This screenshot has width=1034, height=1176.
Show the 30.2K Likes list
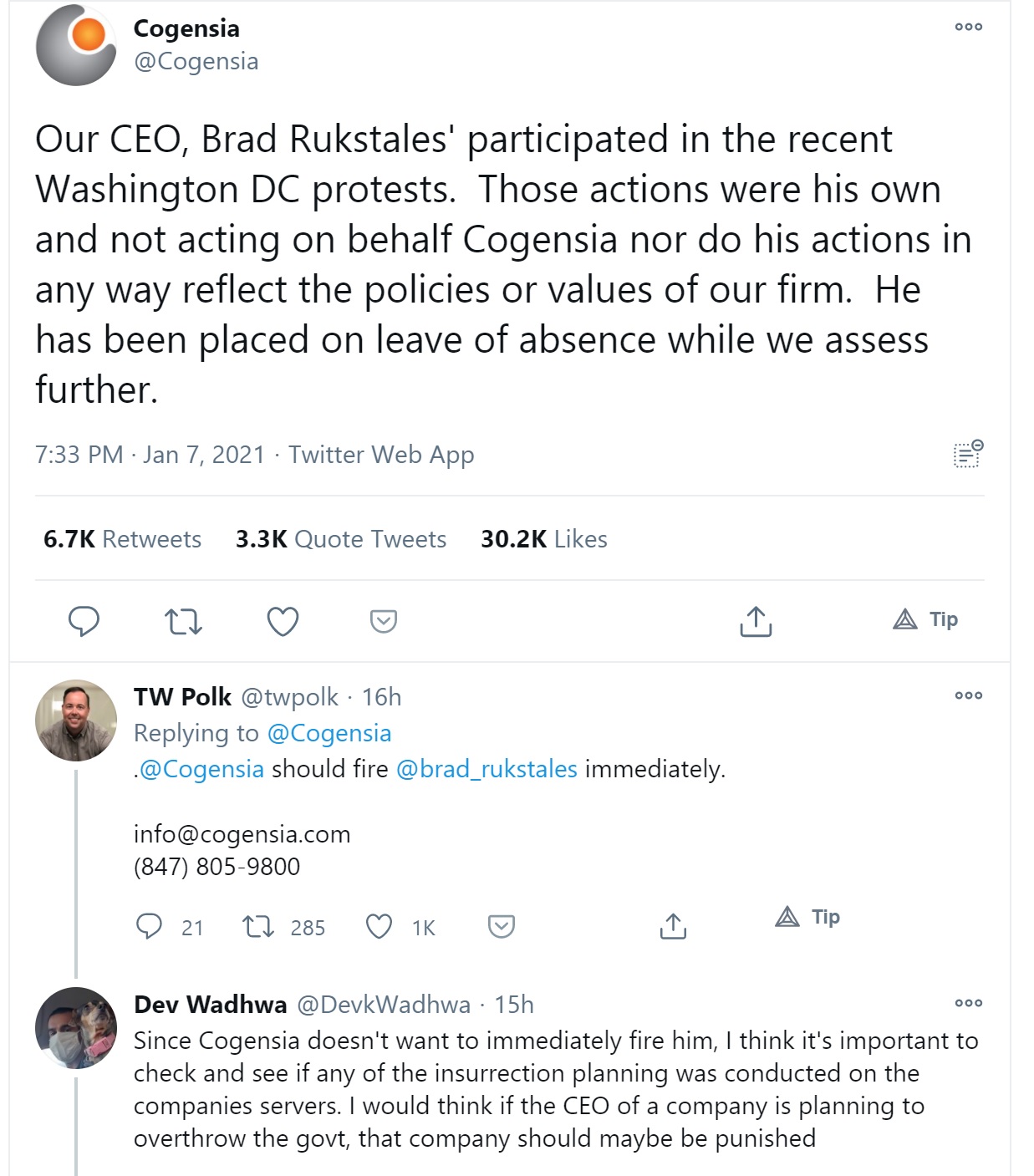(x=544, y=539)
